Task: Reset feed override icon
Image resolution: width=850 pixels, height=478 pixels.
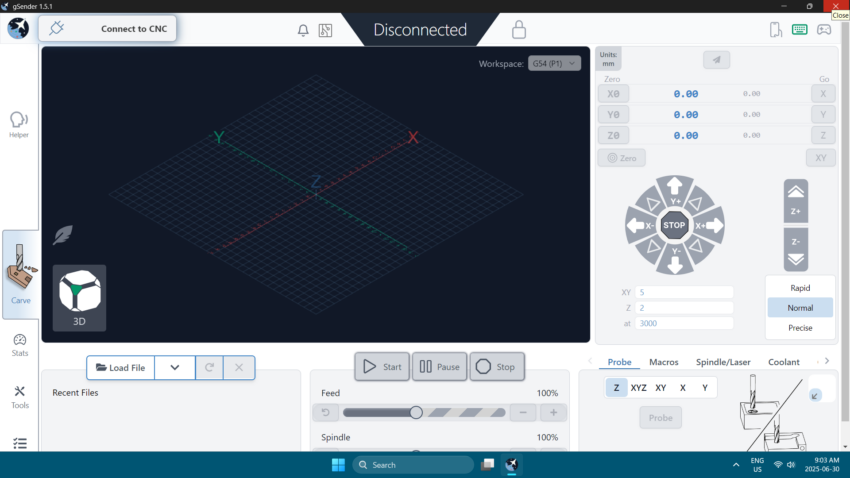Action: pyautogui.click(x=325, y=412)
